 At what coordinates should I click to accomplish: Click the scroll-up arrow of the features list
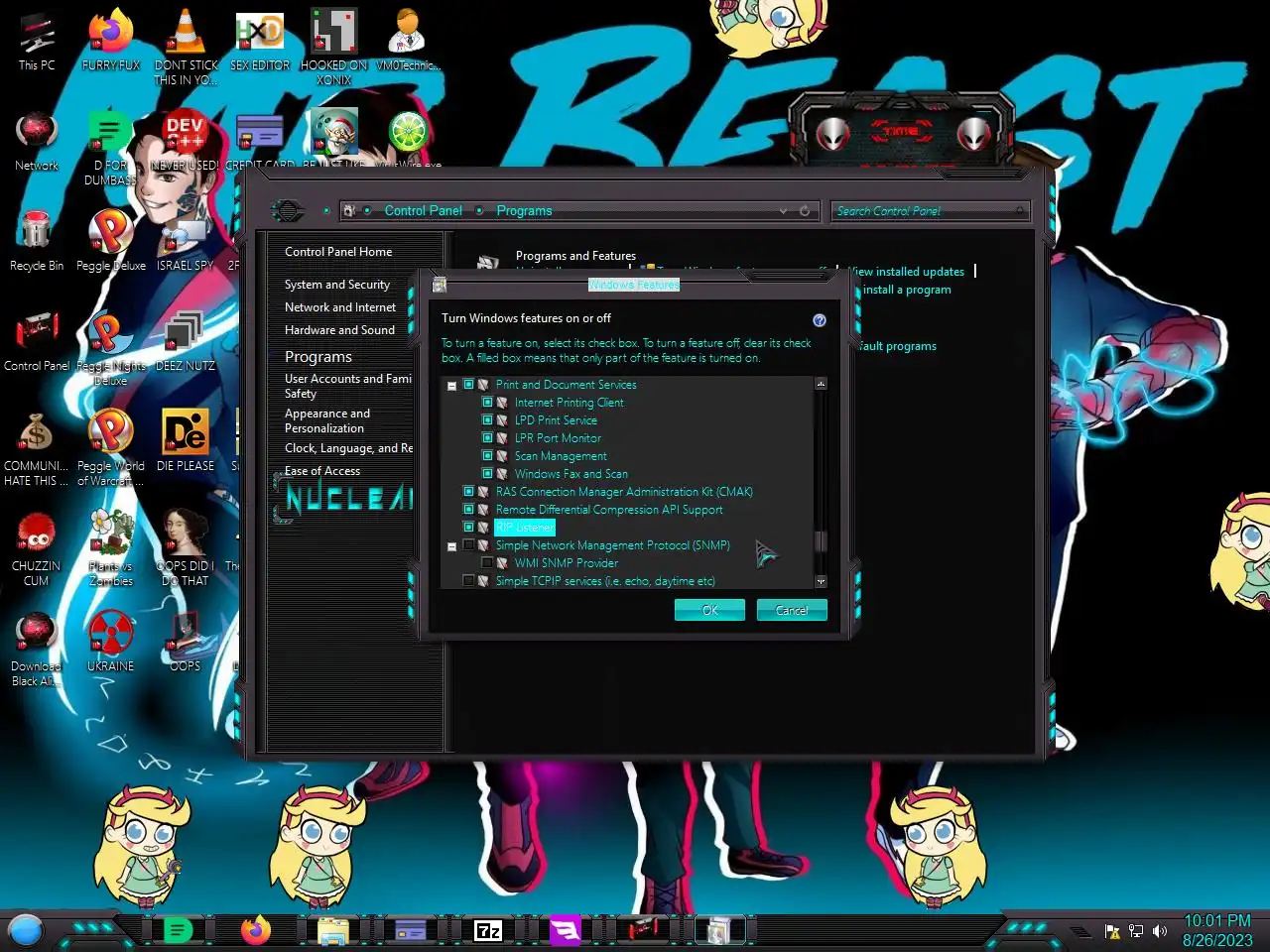821,384
